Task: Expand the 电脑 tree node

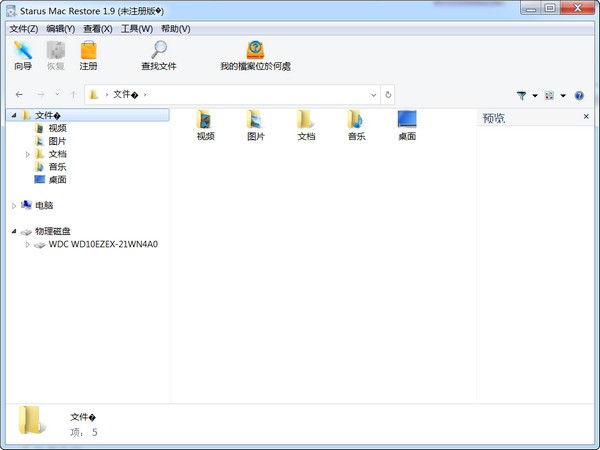Action: [14, 206]
